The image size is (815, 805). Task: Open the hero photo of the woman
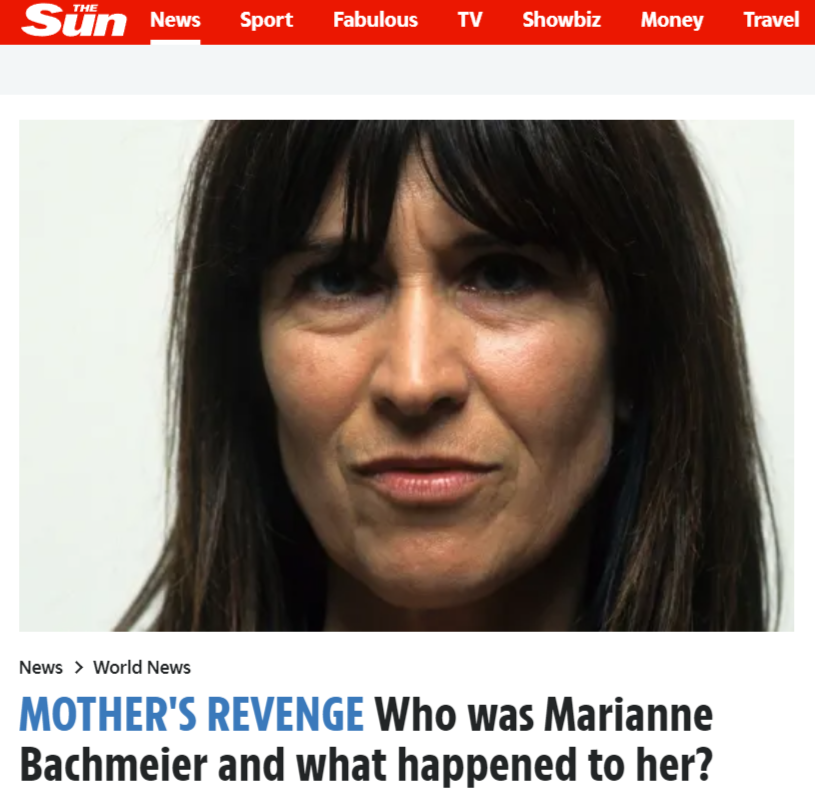[406, 376]
